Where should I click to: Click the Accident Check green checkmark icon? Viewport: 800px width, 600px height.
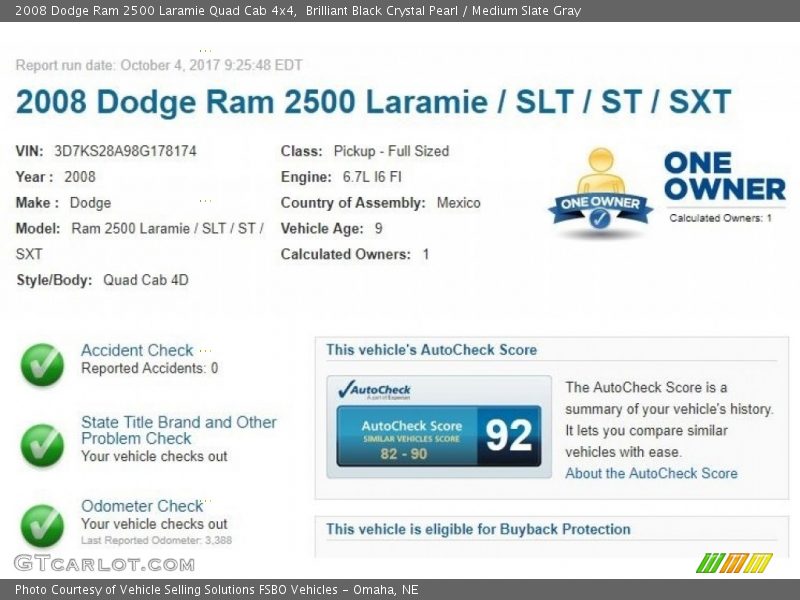pyautogui.click(x=42, y=365)
